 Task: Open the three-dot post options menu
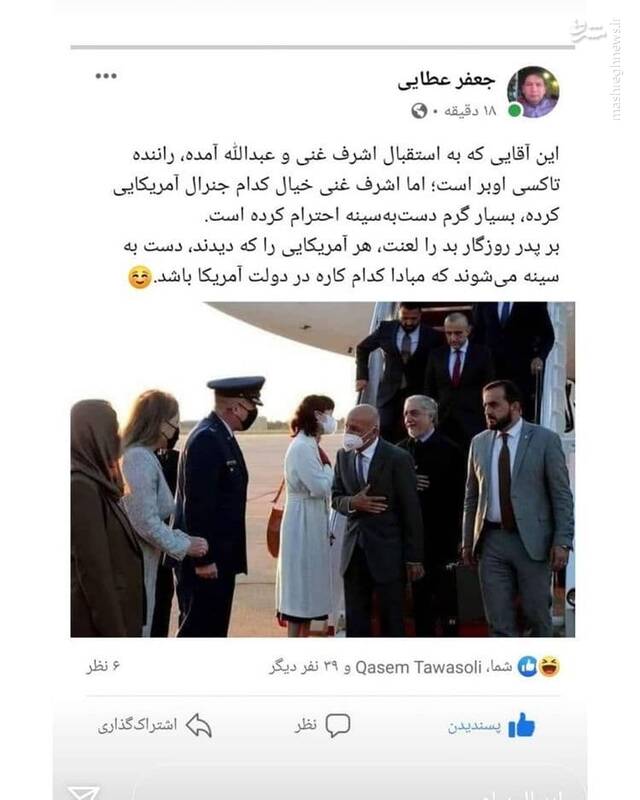(106, 76)
